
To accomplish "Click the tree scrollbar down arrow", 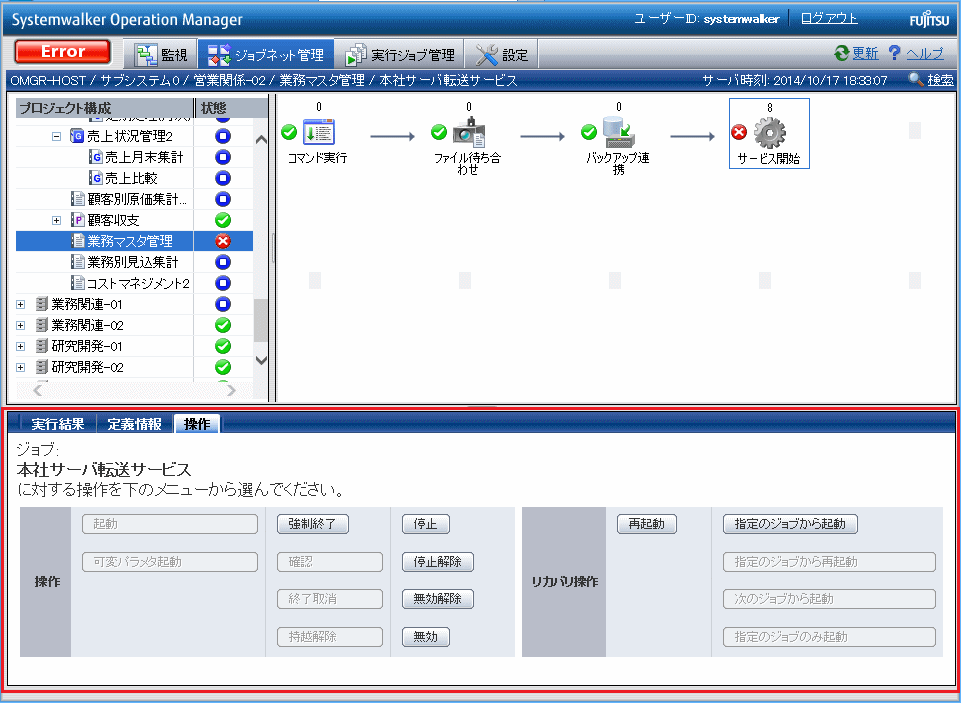I will (261, 360).
